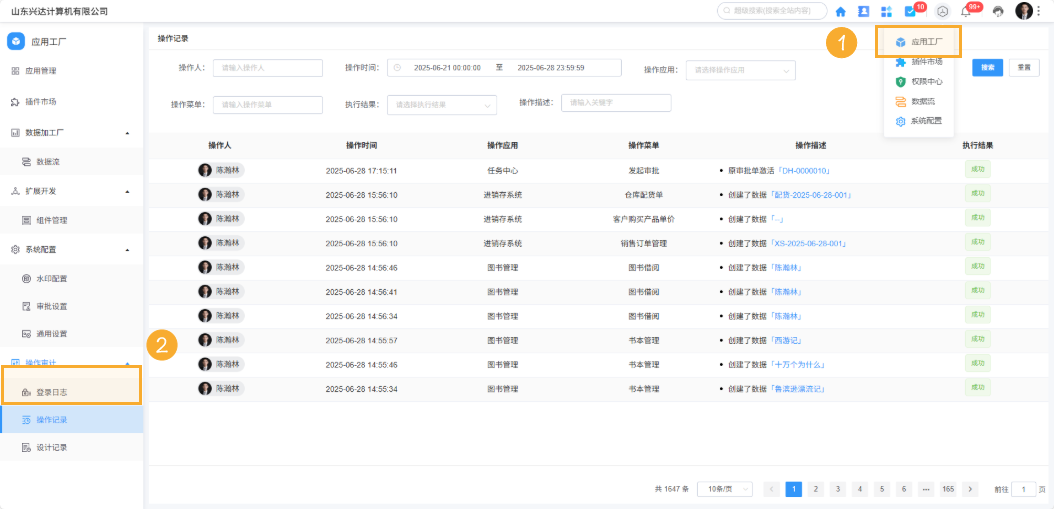Open 设计记录 in the sidebar

52,447
